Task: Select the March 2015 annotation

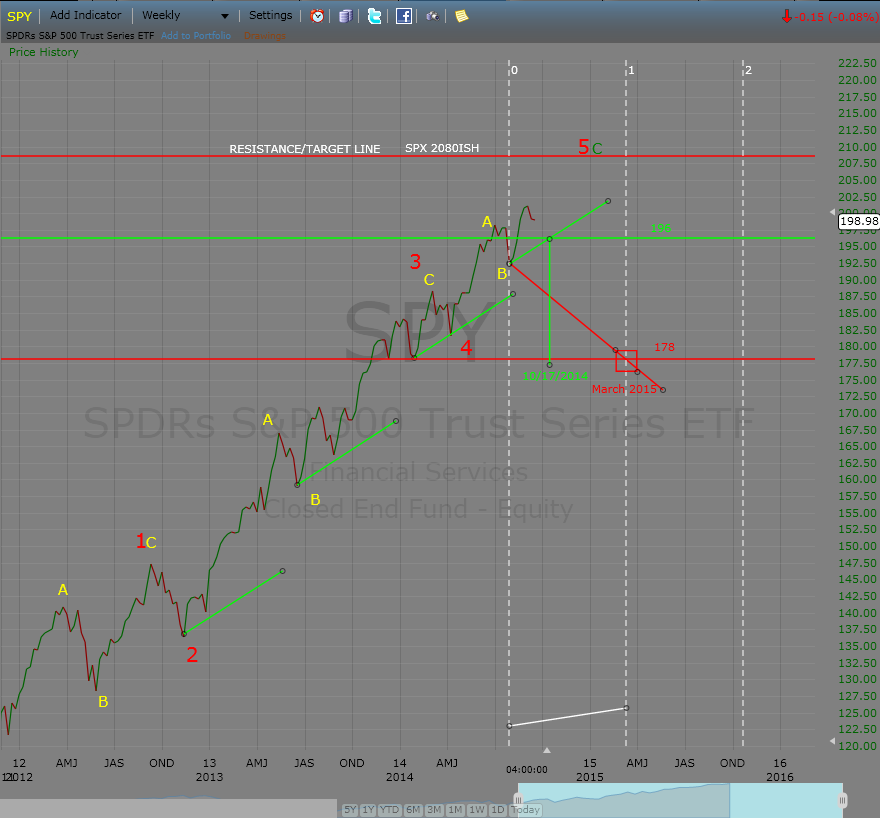Action: (x=624, y=389)
